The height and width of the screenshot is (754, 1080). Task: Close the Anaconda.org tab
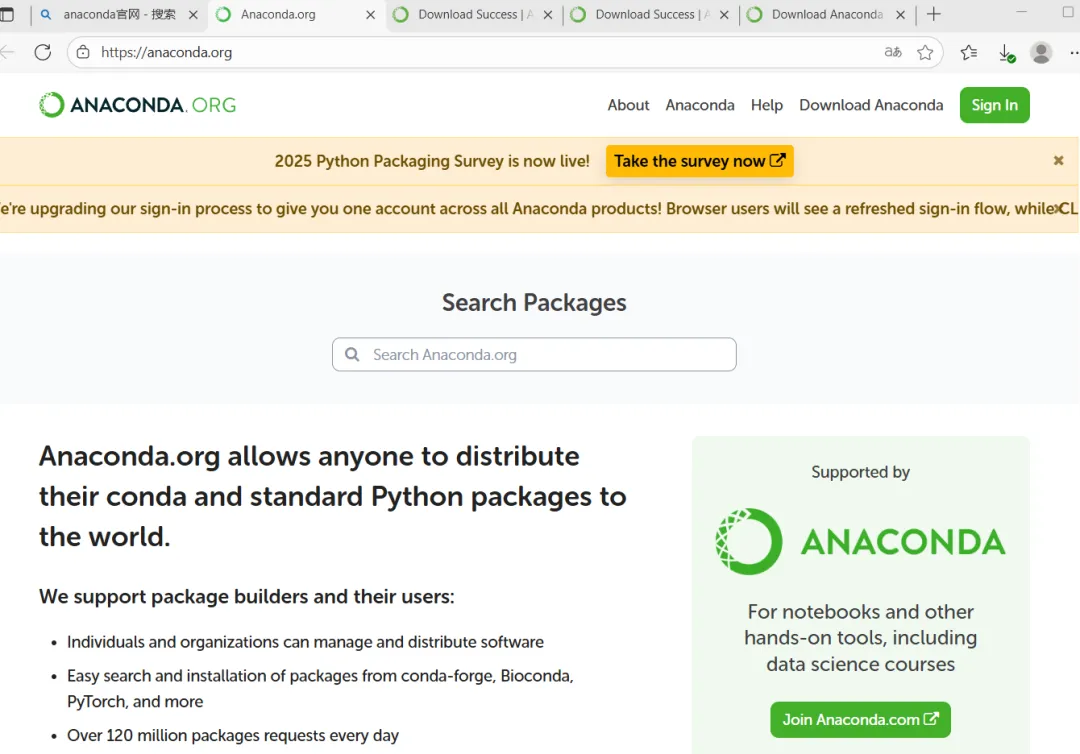tap(371, 14)
